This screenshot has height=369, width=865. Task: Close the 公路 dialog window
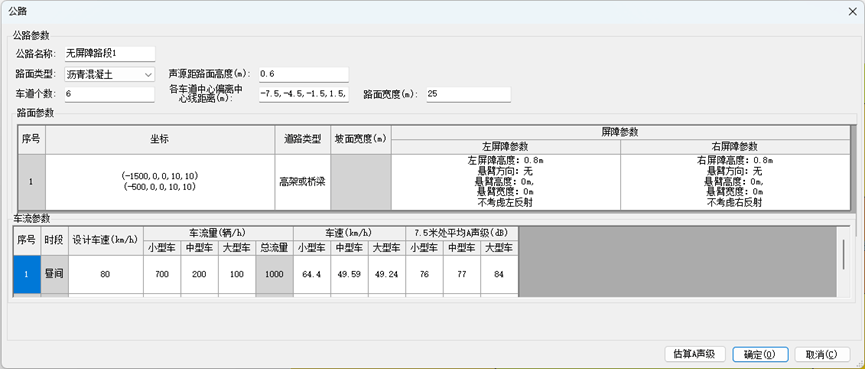[852, 11]
